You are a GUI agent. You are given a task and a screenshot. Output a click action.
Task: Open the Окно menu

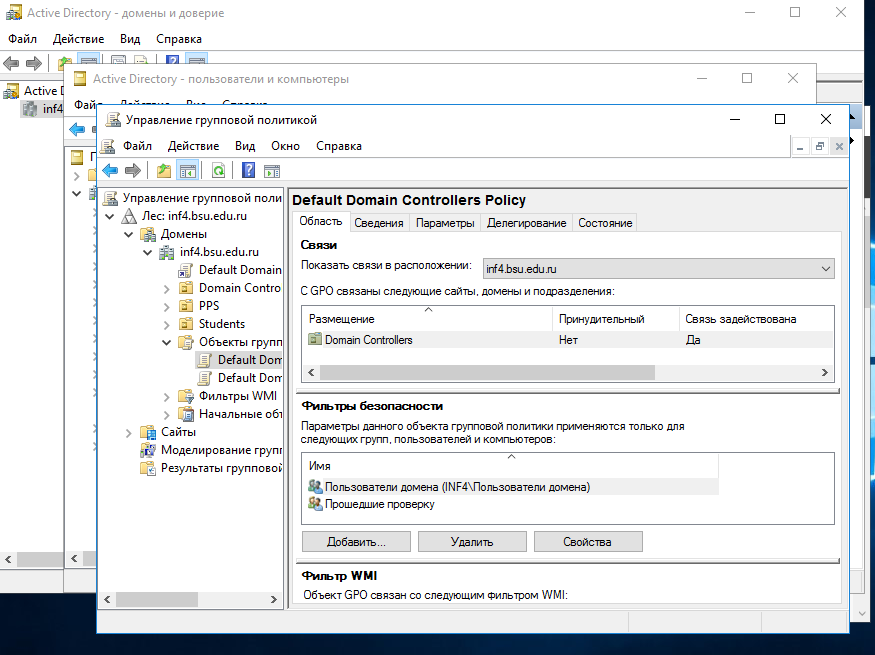pos(285,146)
